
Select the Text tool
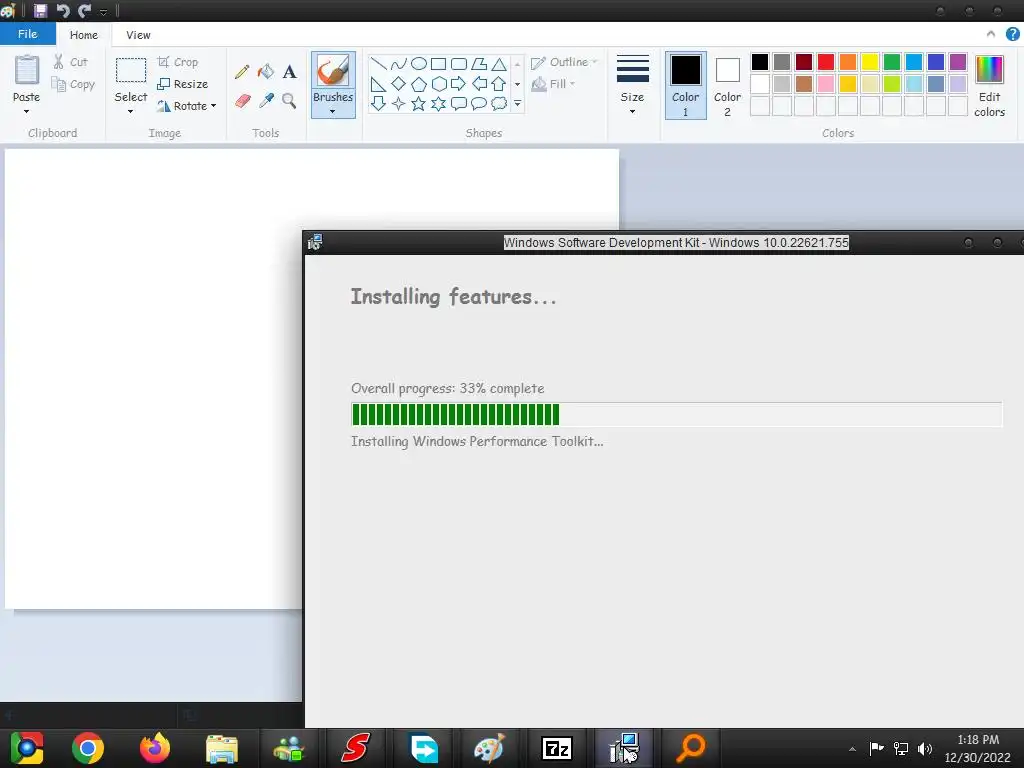[x=289, y=72]
